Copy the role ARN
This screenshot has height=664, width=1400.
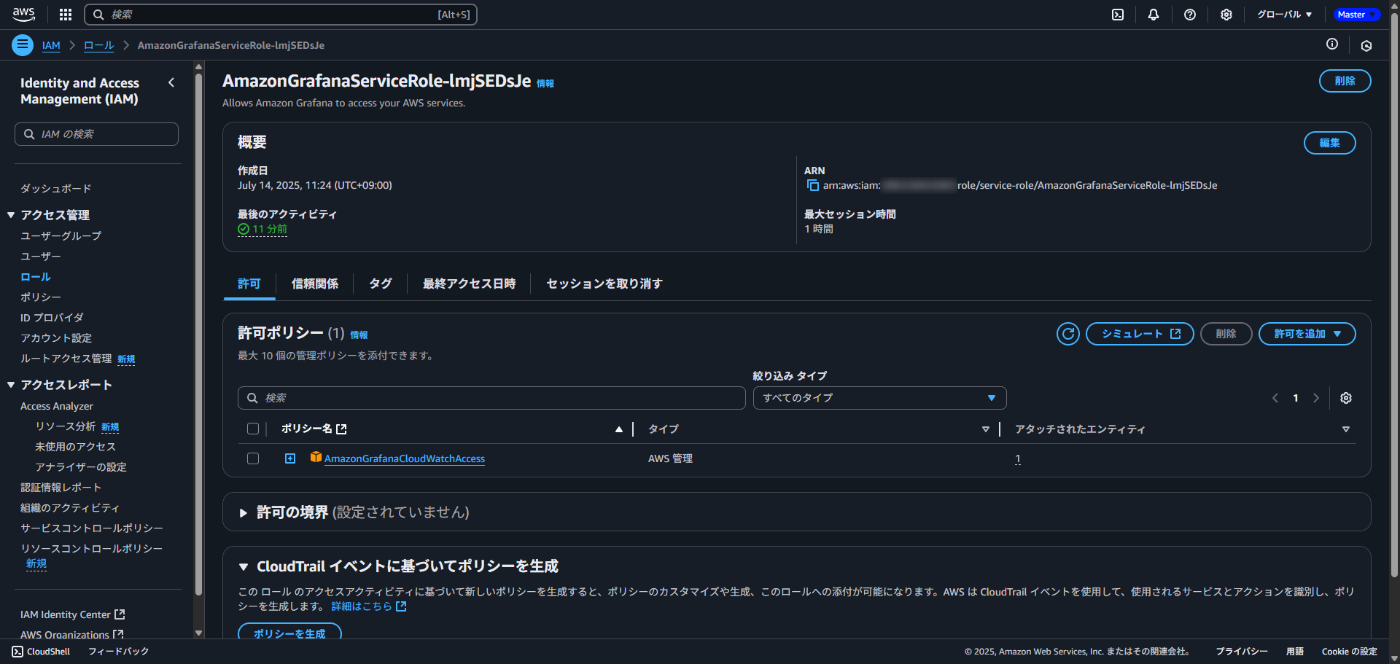pos(813,185)
